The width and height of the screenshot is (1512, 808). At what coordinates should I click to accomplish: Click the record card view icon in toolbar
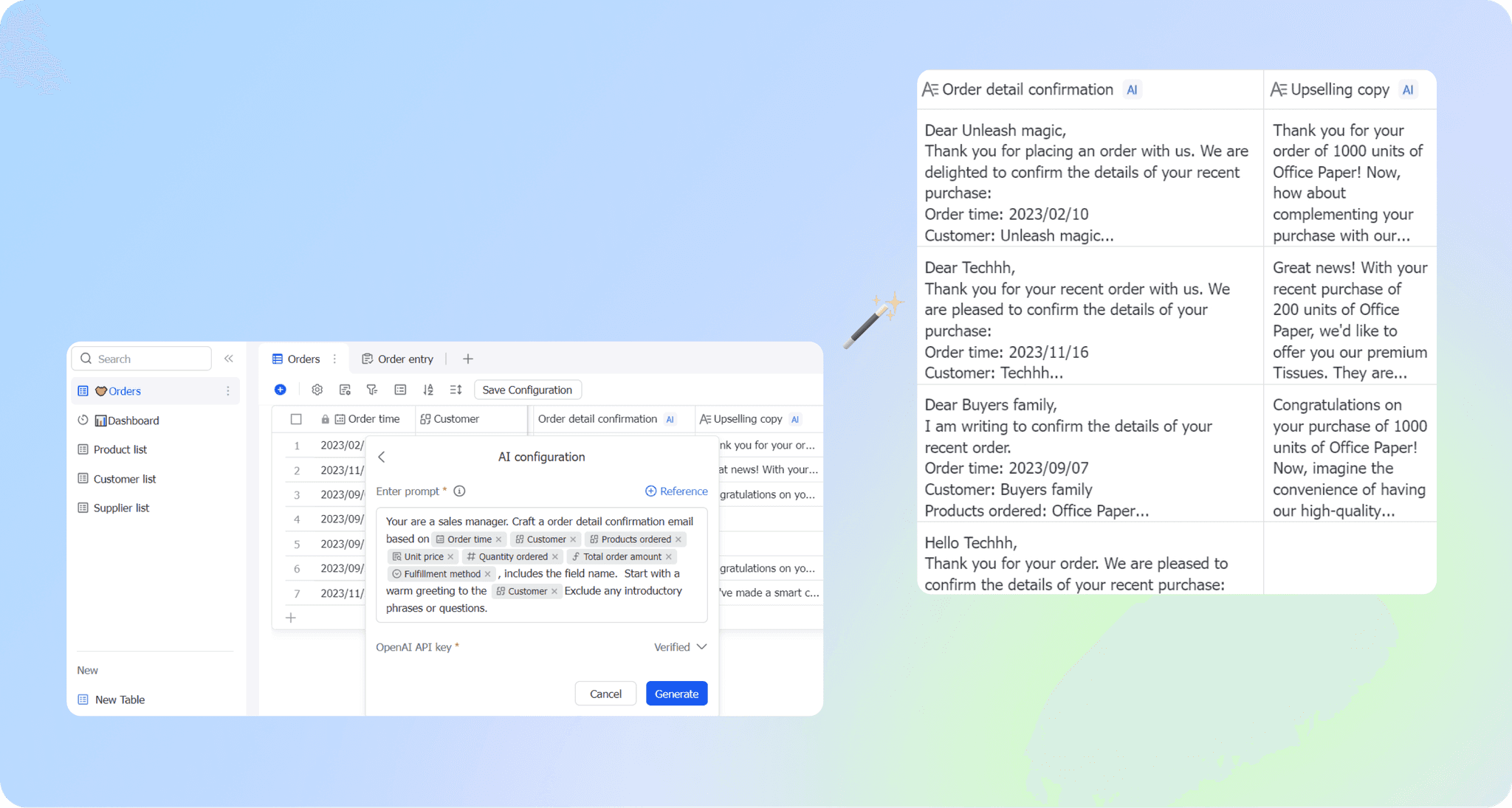[400, 390]
